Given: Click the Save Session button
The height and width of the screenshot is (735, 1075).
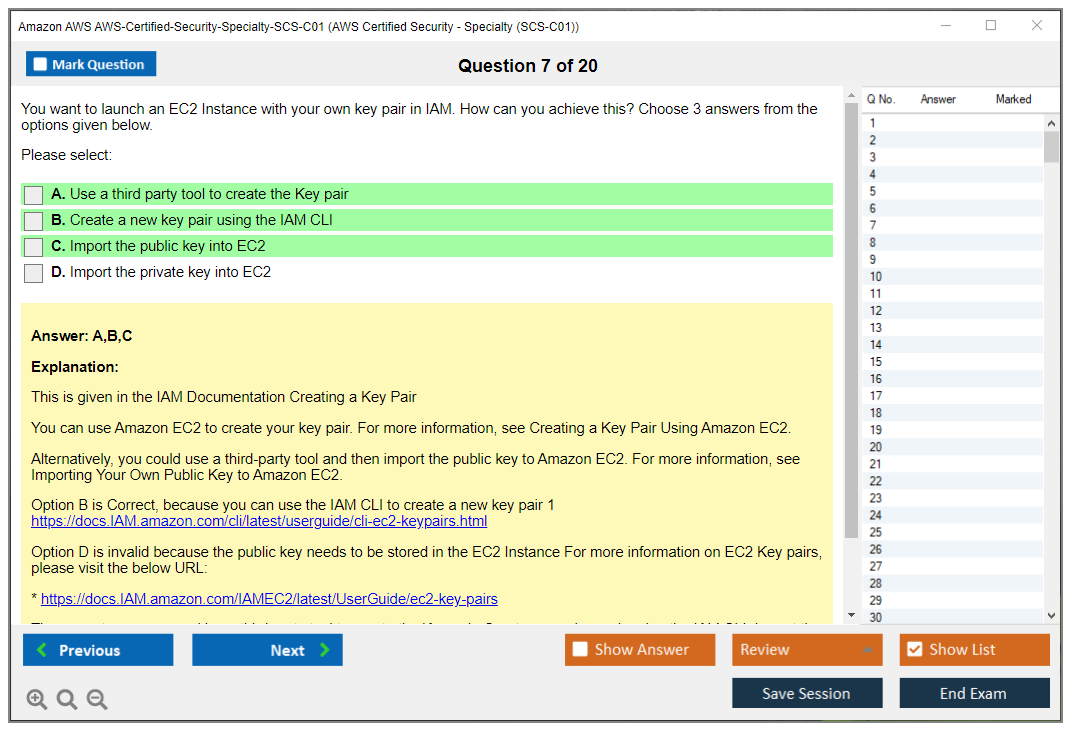Looking at the screenshot, I should 807,693.
